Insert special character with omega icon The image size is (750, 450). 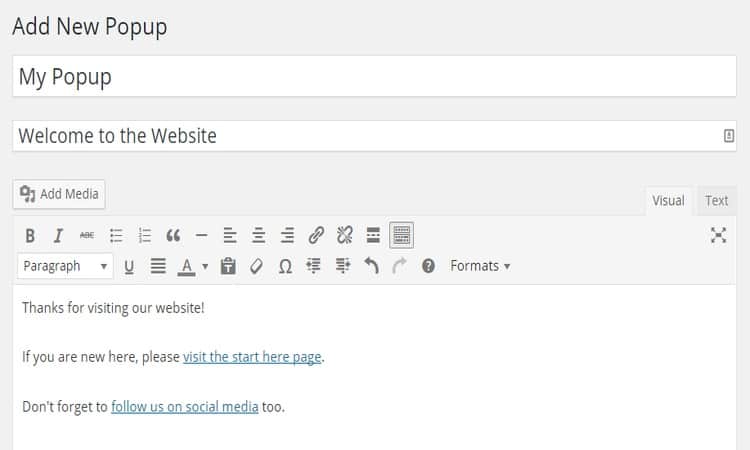[x=285, y=266]
